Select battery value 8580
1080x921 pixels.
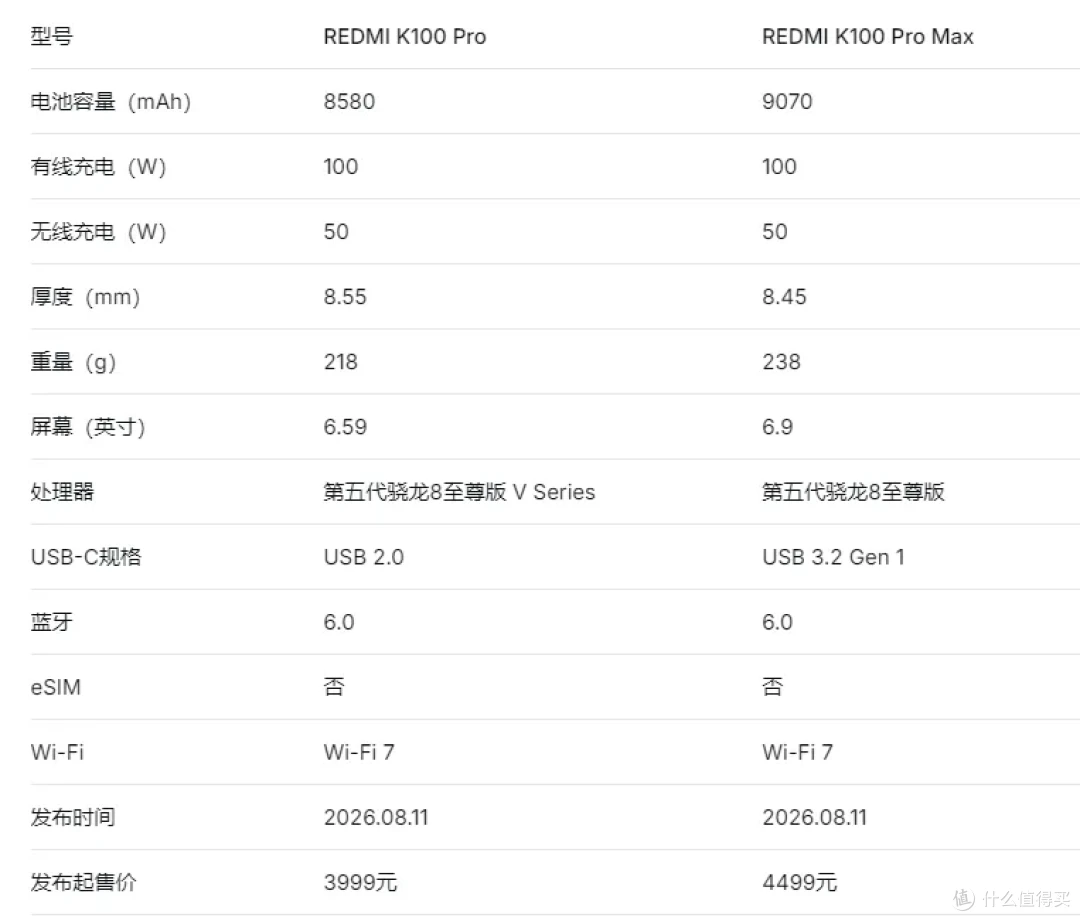(x=349, y=101)
